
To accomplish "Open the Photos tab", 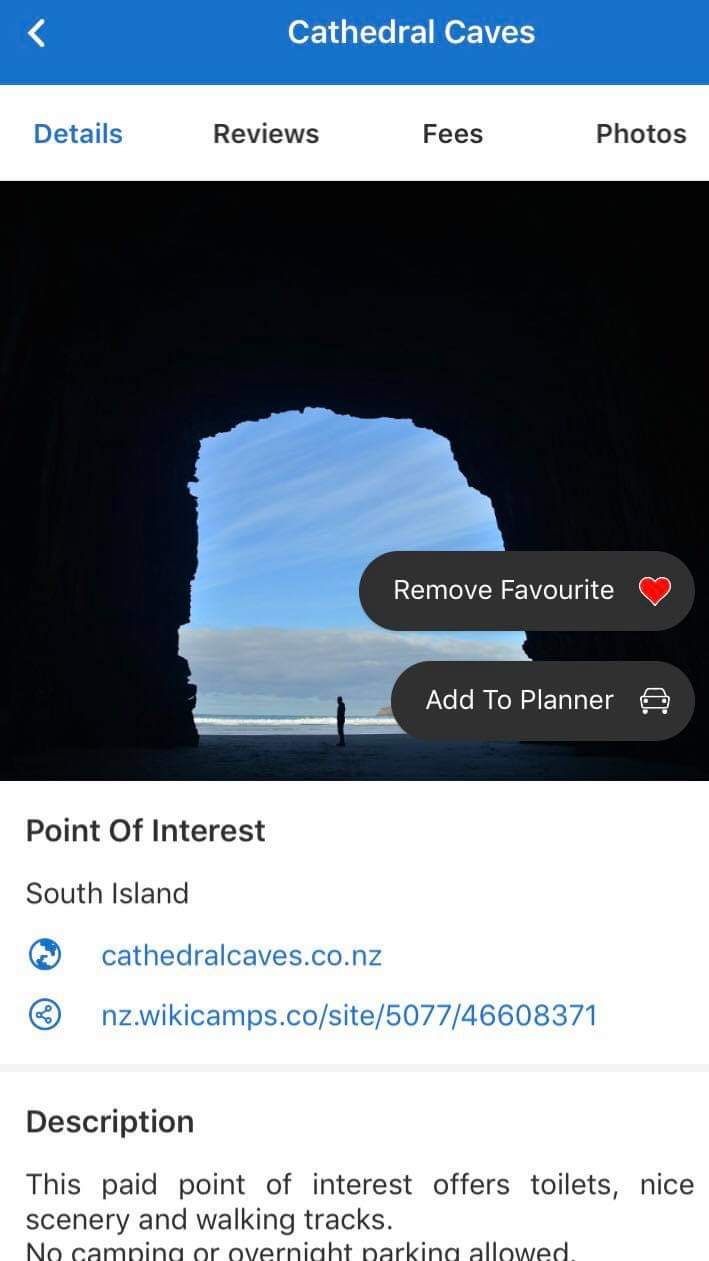I will pos(641,134).
